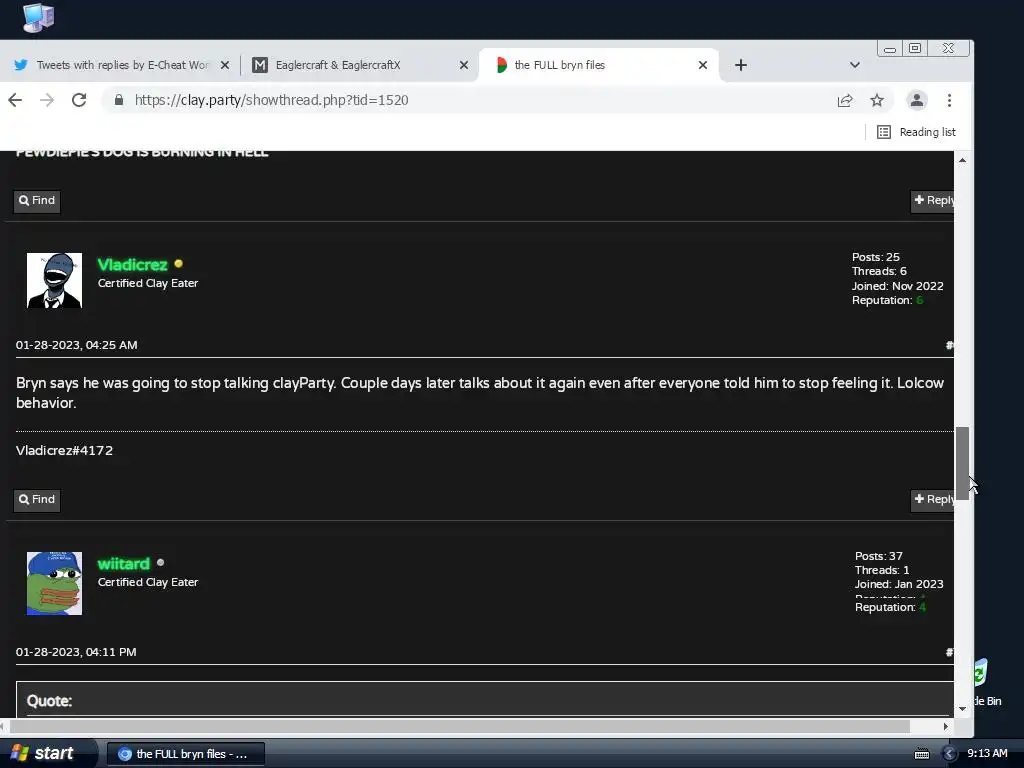The width and height of the screenshot is (1024, 768).
Task: Click the signature text Vladicrez#4172
Action: tap(64, 451)
